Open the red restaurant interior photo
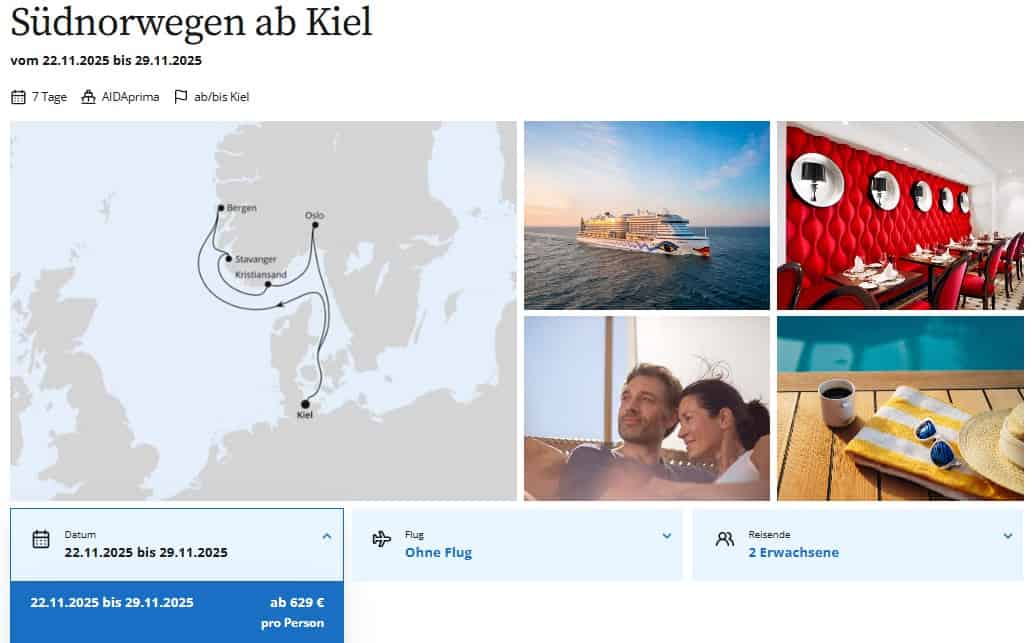1032x643 pixels. (x=900, y=215)
